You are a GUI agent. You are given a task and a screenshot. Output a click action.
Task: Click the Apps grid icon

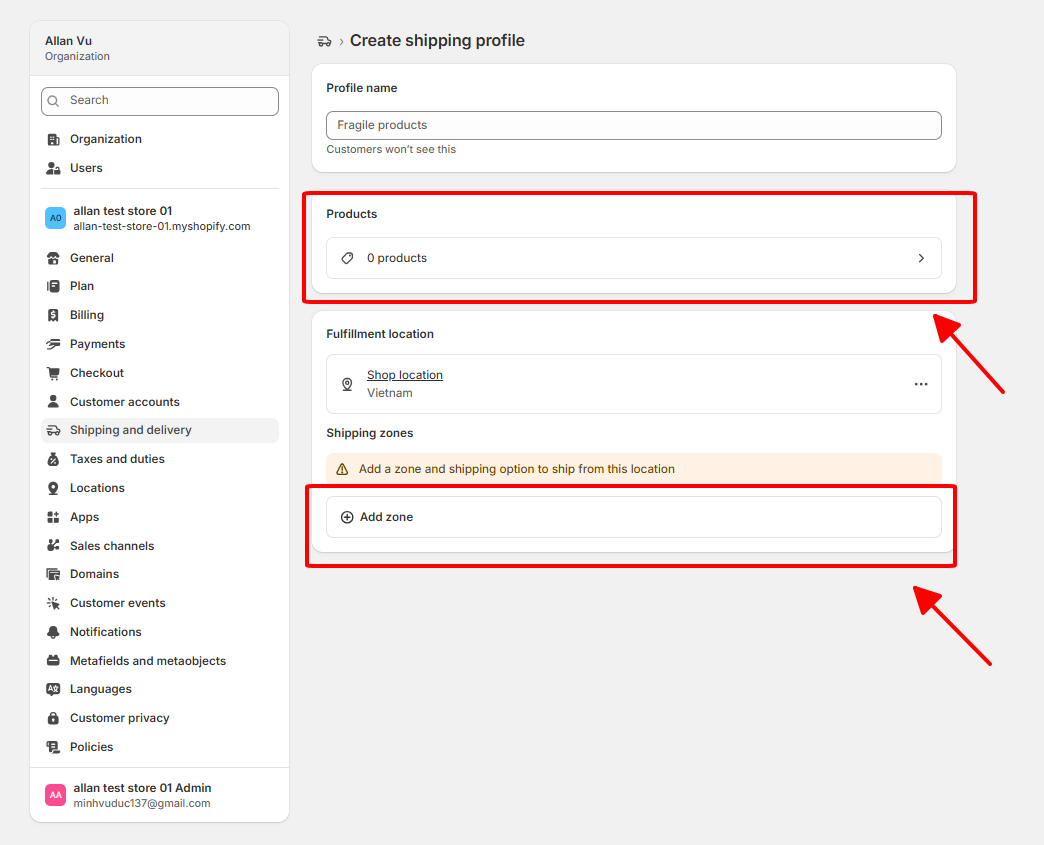pyautogui.click(x=53, y=517)
